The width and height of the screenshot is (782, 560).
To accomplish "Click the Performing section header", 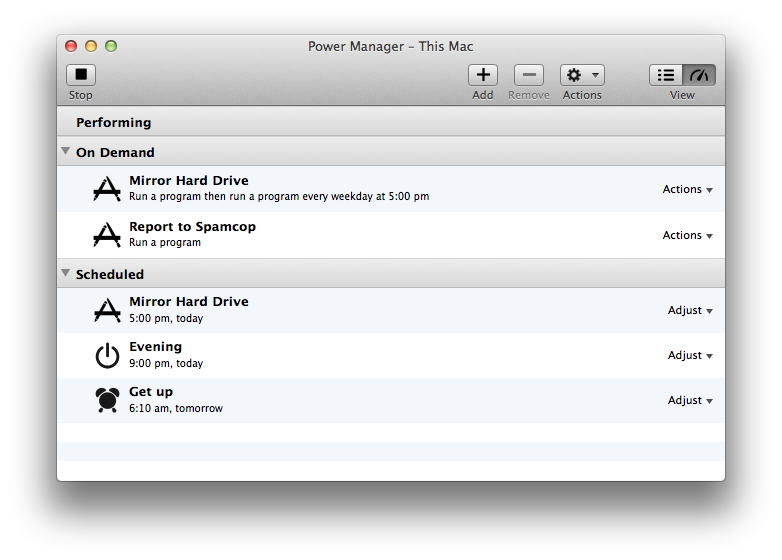I will pyautogui.click(x=391, y=121).
